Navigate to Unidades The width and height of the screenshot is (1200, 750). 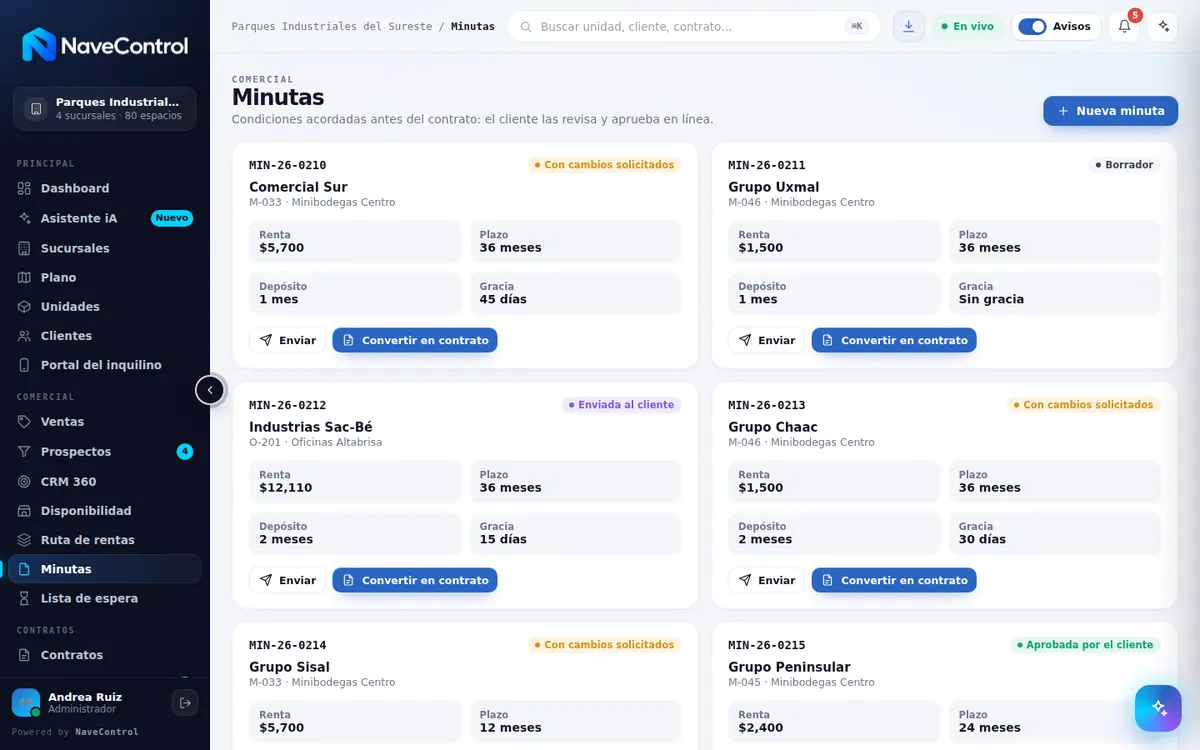105,306
